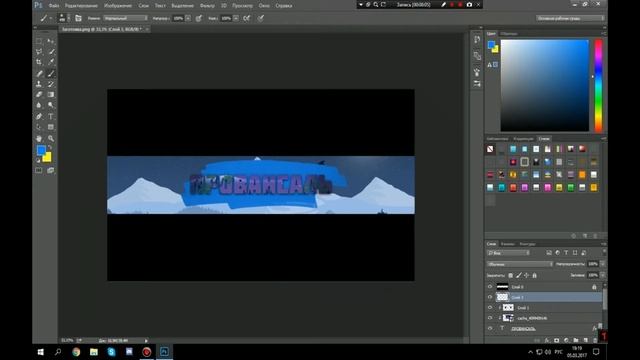The height and width of the screenshot is (360, 640).
Task: Open the layer fill dropdown arrow
Action: (x=602, y=275)
